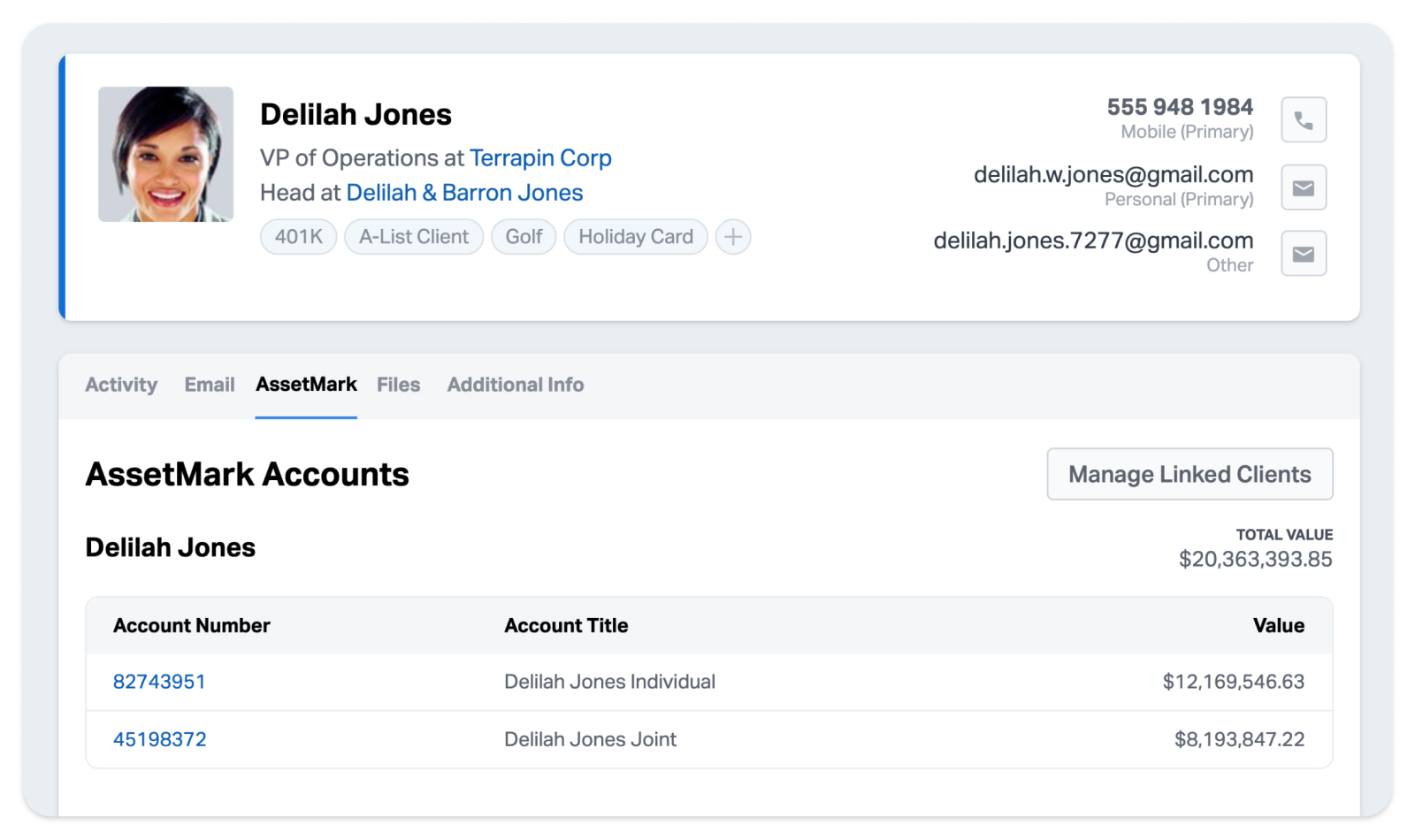Select the AssetMark tab
The width and height of the screenshot is (1415, 840).
point(306,384)
